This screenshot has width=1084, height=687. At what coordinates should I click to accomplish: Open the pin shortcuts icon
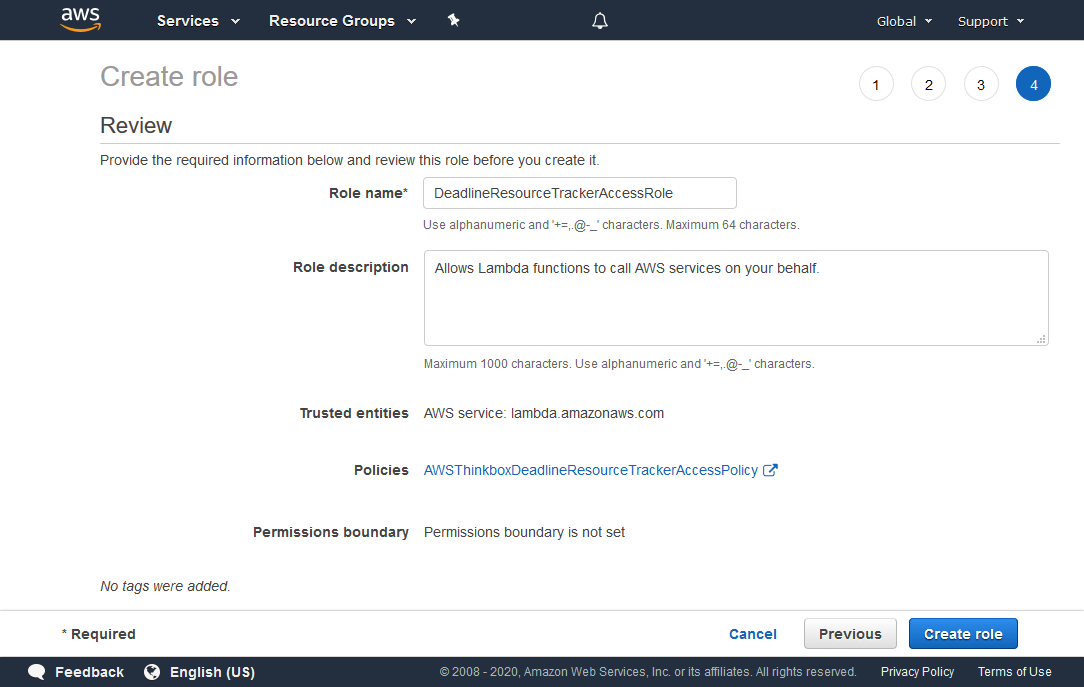tap(453, 20)
